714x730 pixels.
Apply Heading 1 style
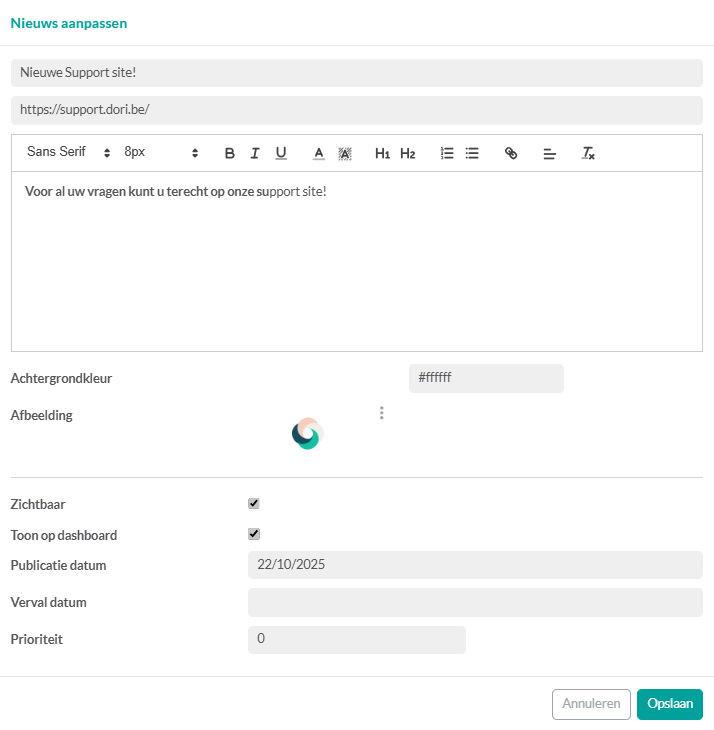pos(382,153)
